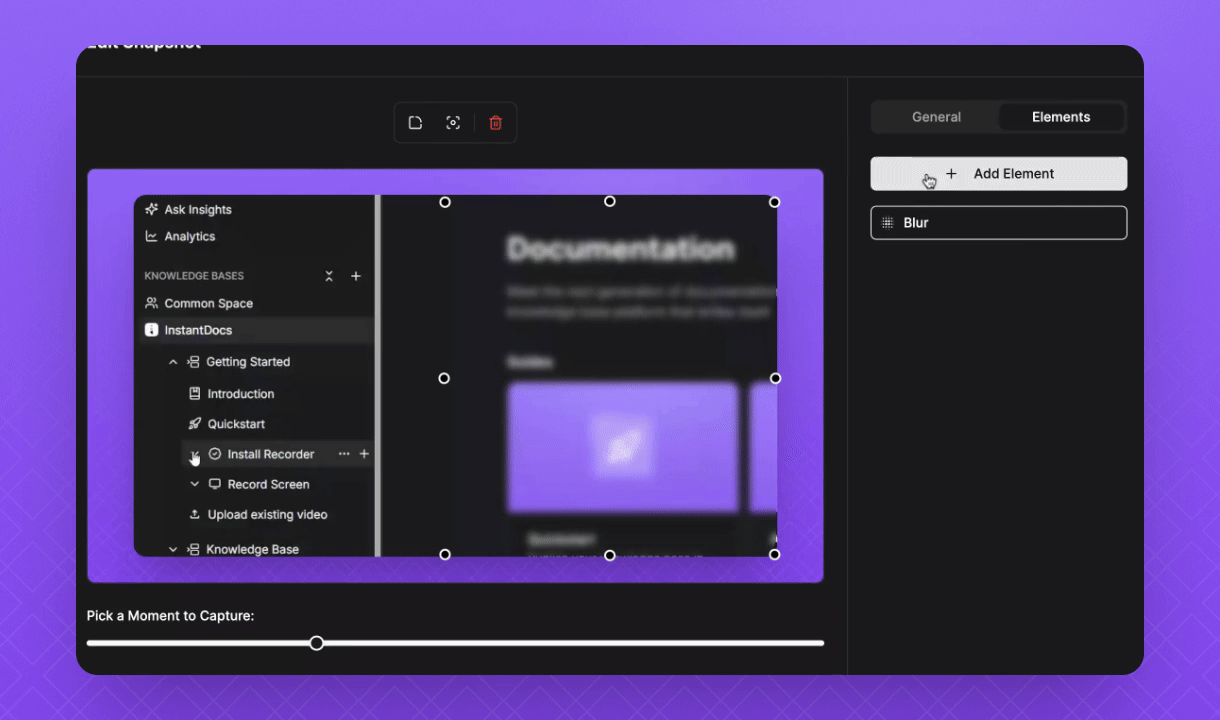1220x720 pixels.
Task: Select the Elements tab
Action: click(1061, 117)
